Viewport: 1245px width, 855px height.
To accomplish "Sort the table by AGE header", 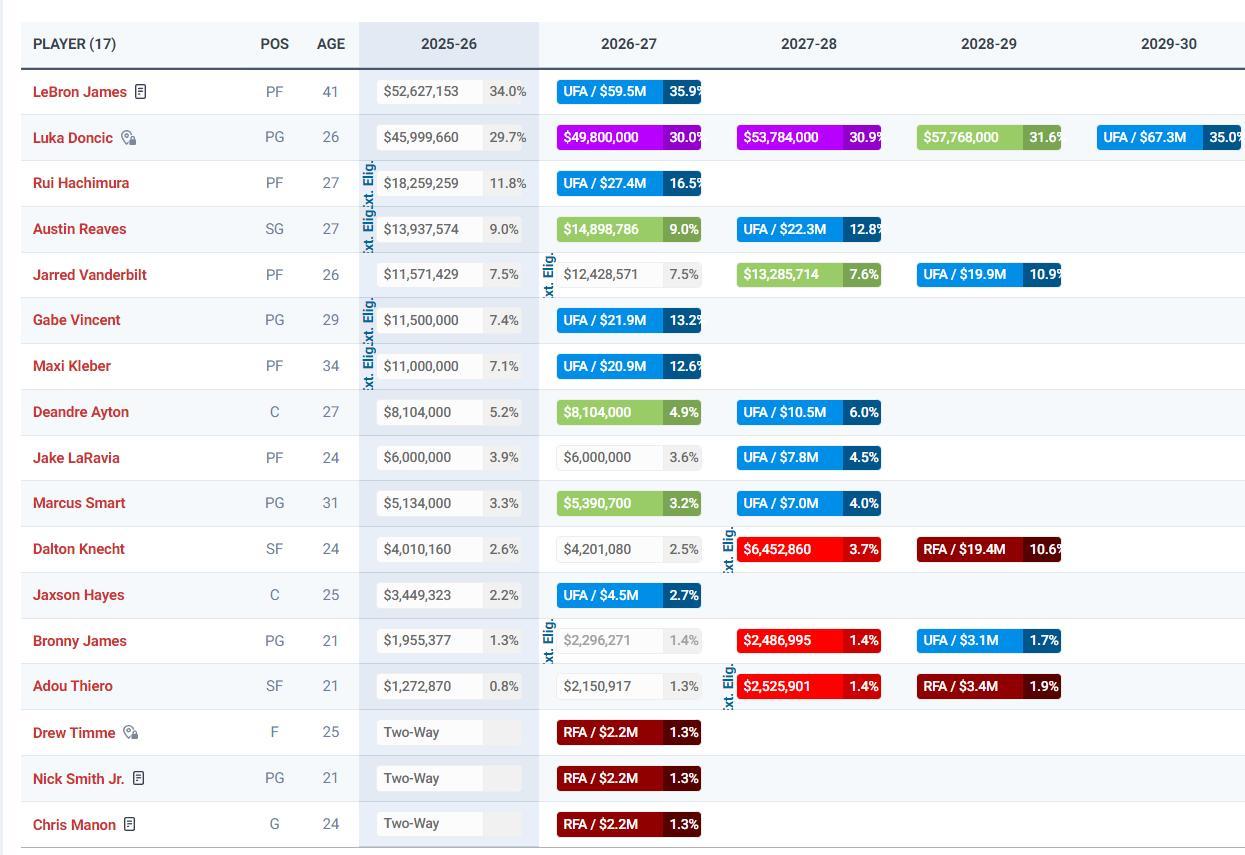I will pos(330,44).
